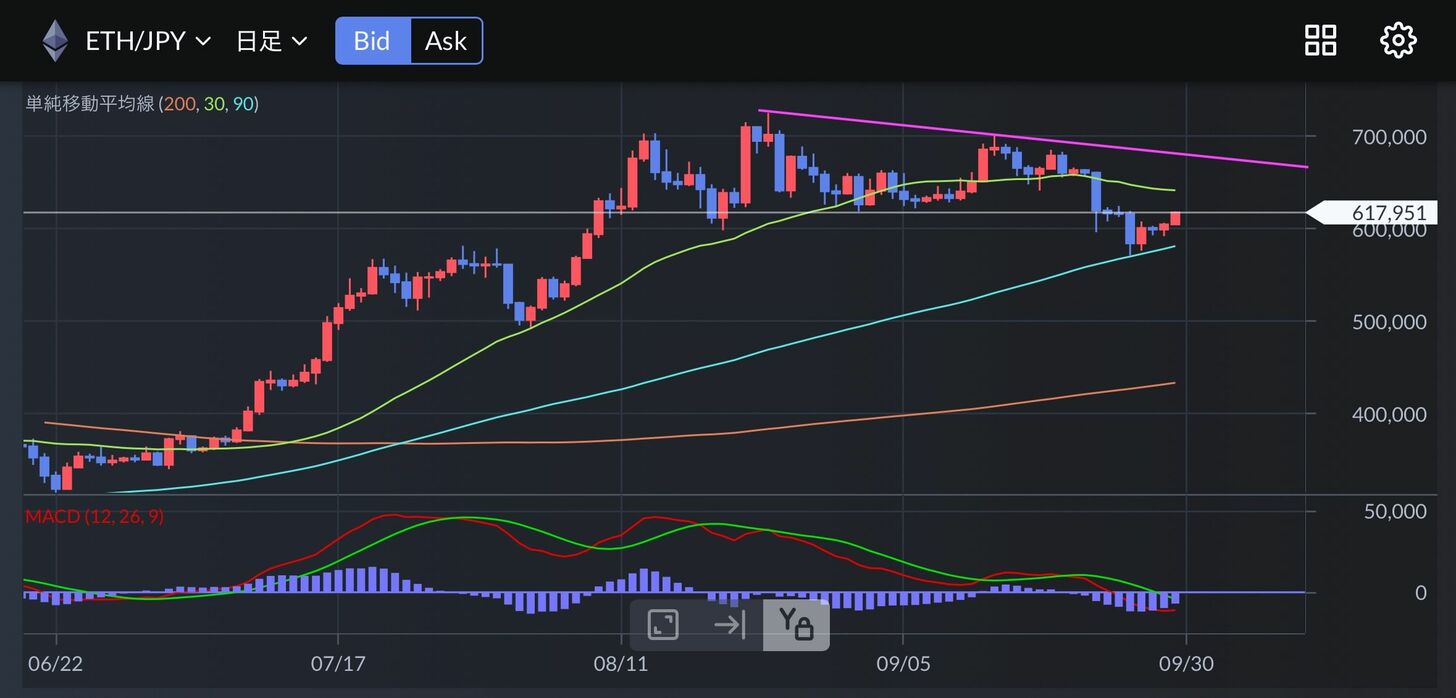This screenshot has height=698, width=1456.
Task: Click the 07/17 date axis label
Action: 338,664
